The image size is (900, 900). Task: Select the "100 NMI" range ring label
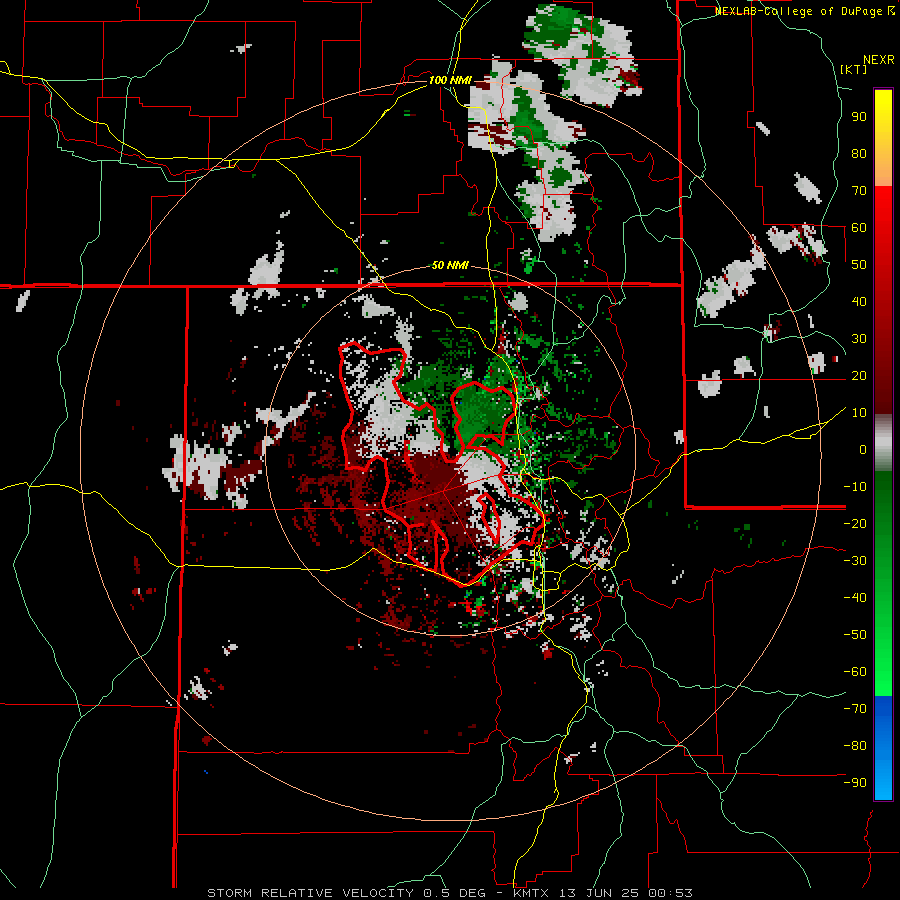point(450,80)
